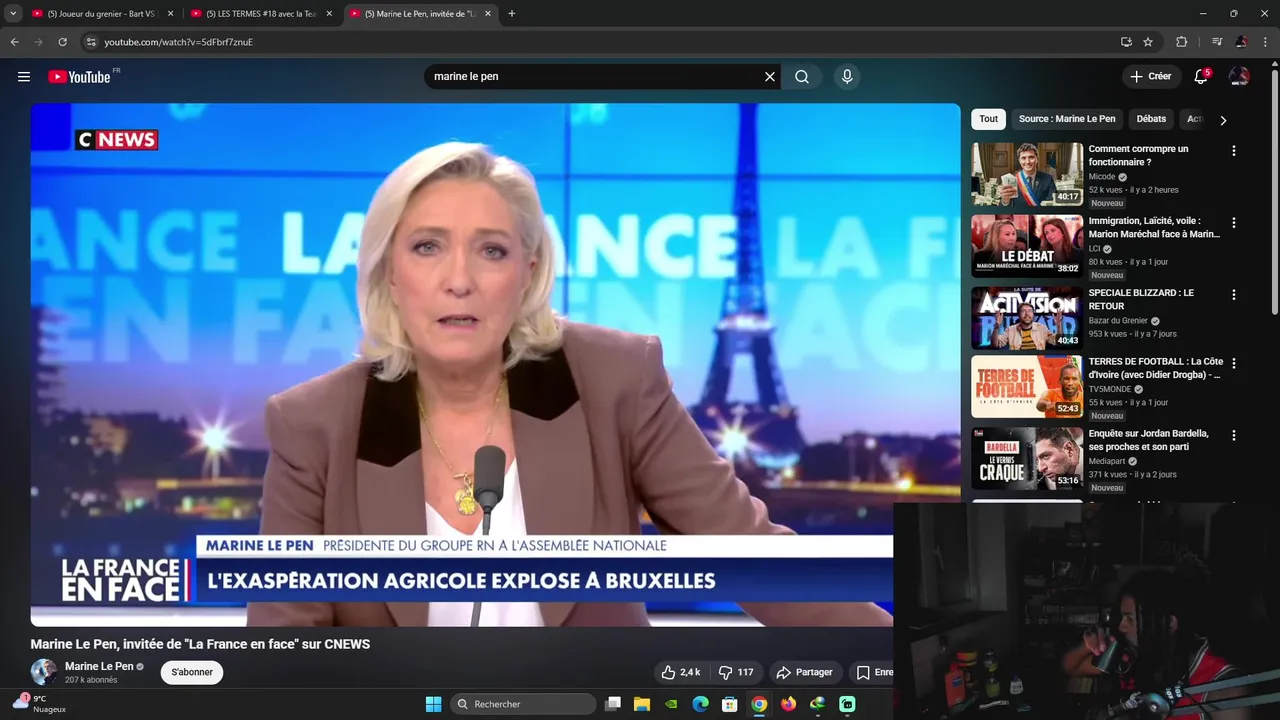Select the browser address bar URL
Viewport: 1280px width, 720px height.
tap(179, 42)
